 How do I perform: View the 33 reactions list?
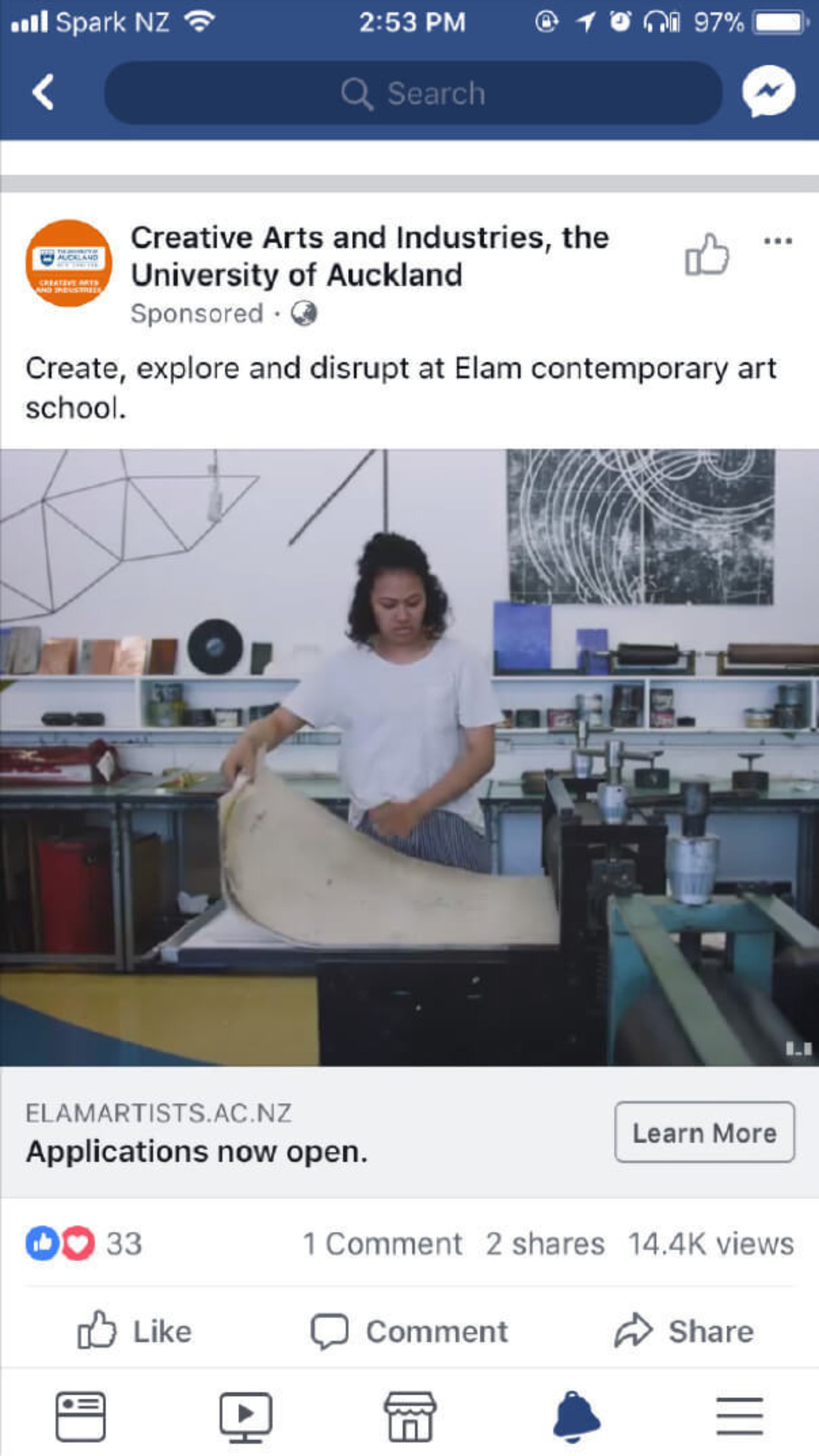point(84,1243)
